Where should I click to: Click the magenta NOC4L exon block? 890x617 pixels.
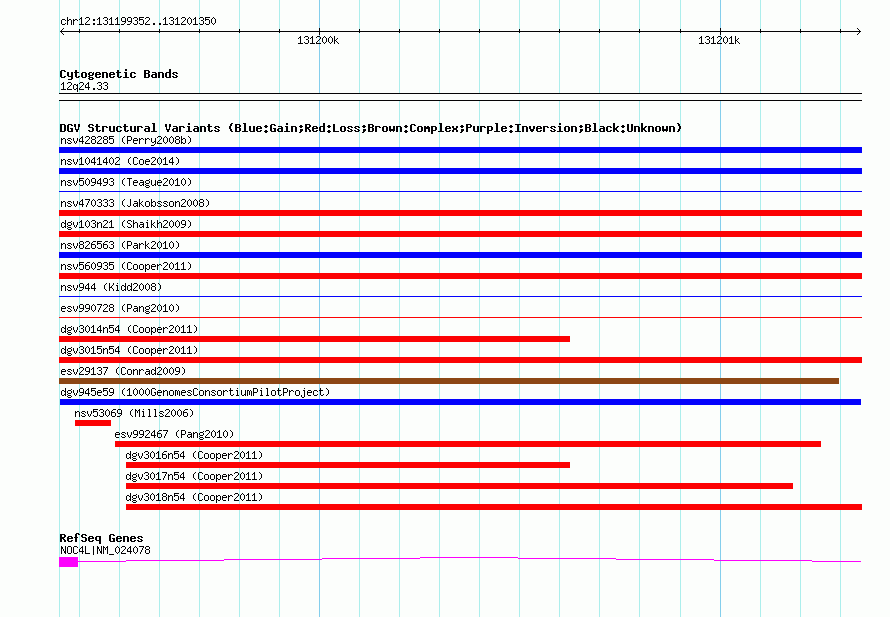point(68,562)
